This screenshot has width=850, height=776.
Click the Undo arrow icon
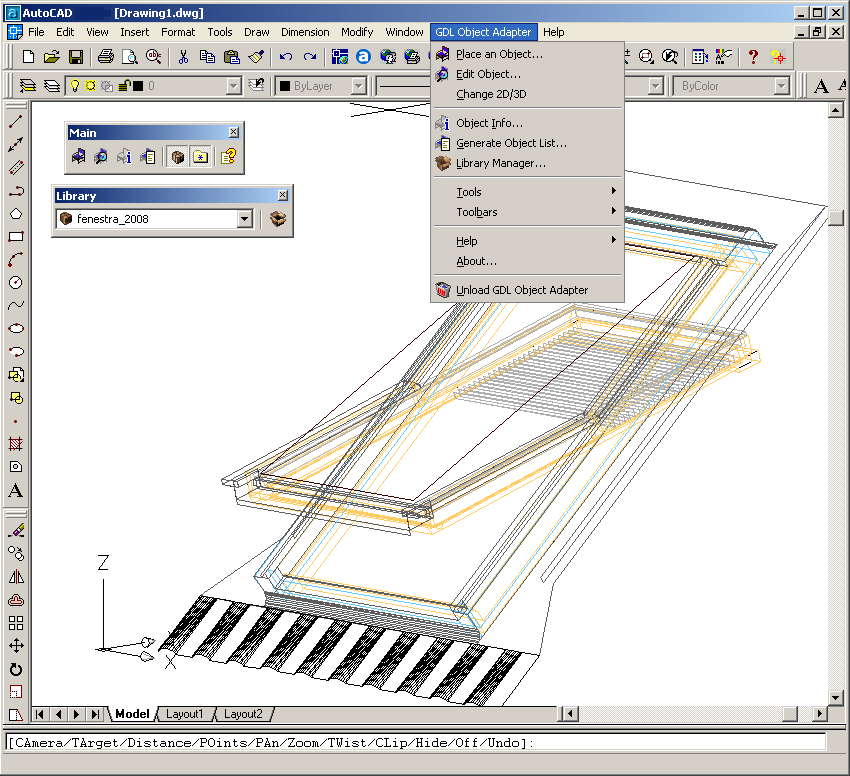286,56
